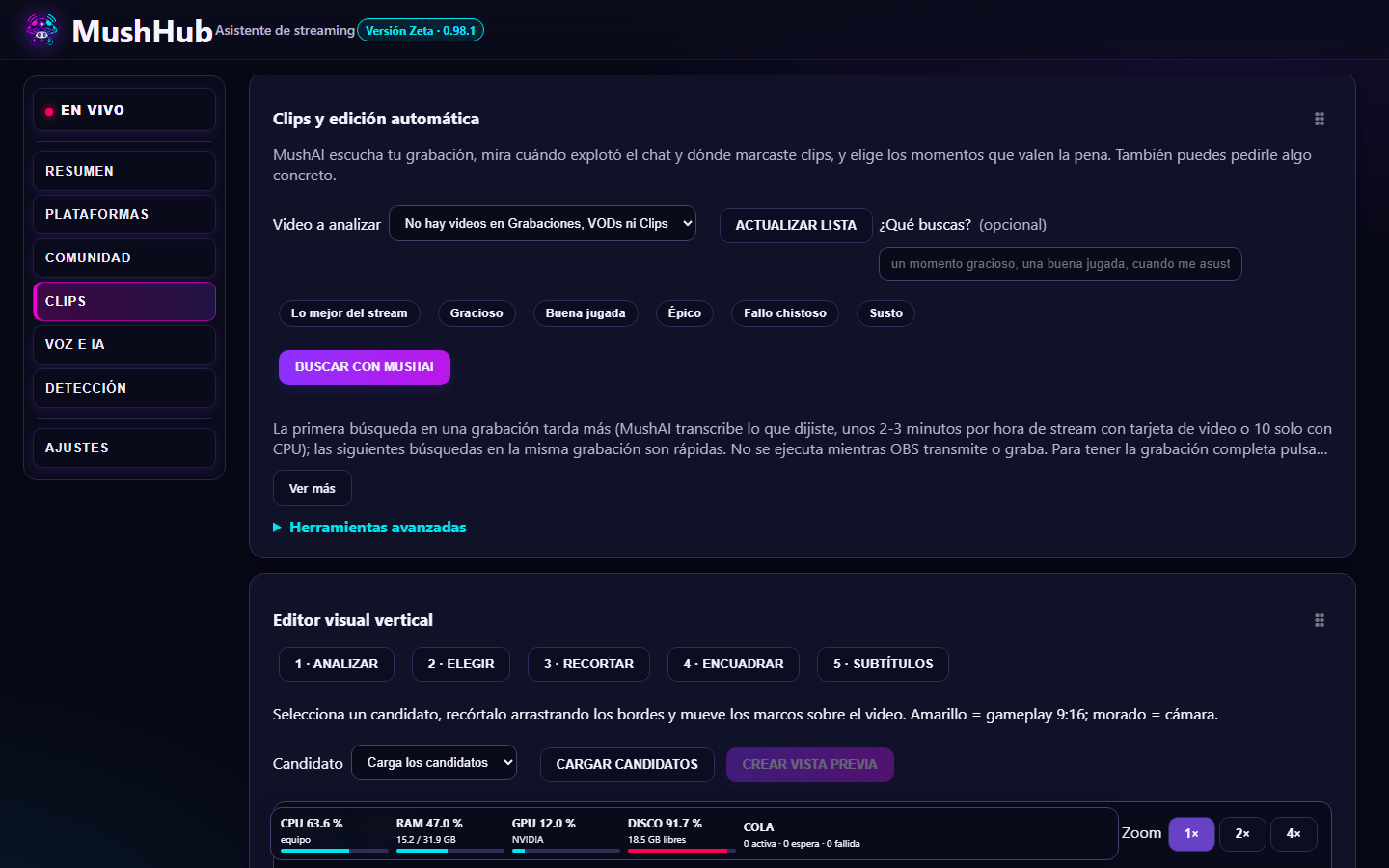Go to RESUMEN in the sidebar
This screenshot has width=1389, height=868.
(124, 171)
